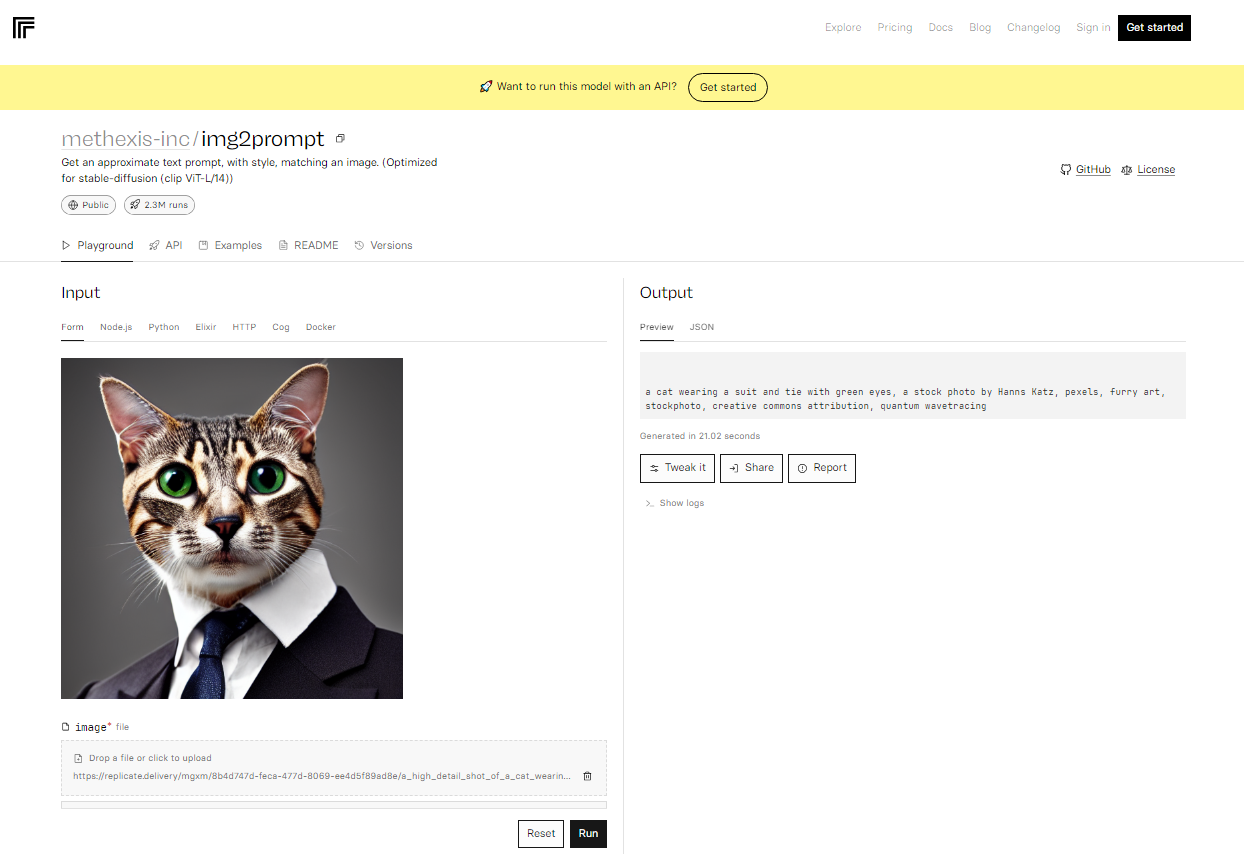Open the methexis-inc owner link
1244x854 pixels.
coord(125,139)
